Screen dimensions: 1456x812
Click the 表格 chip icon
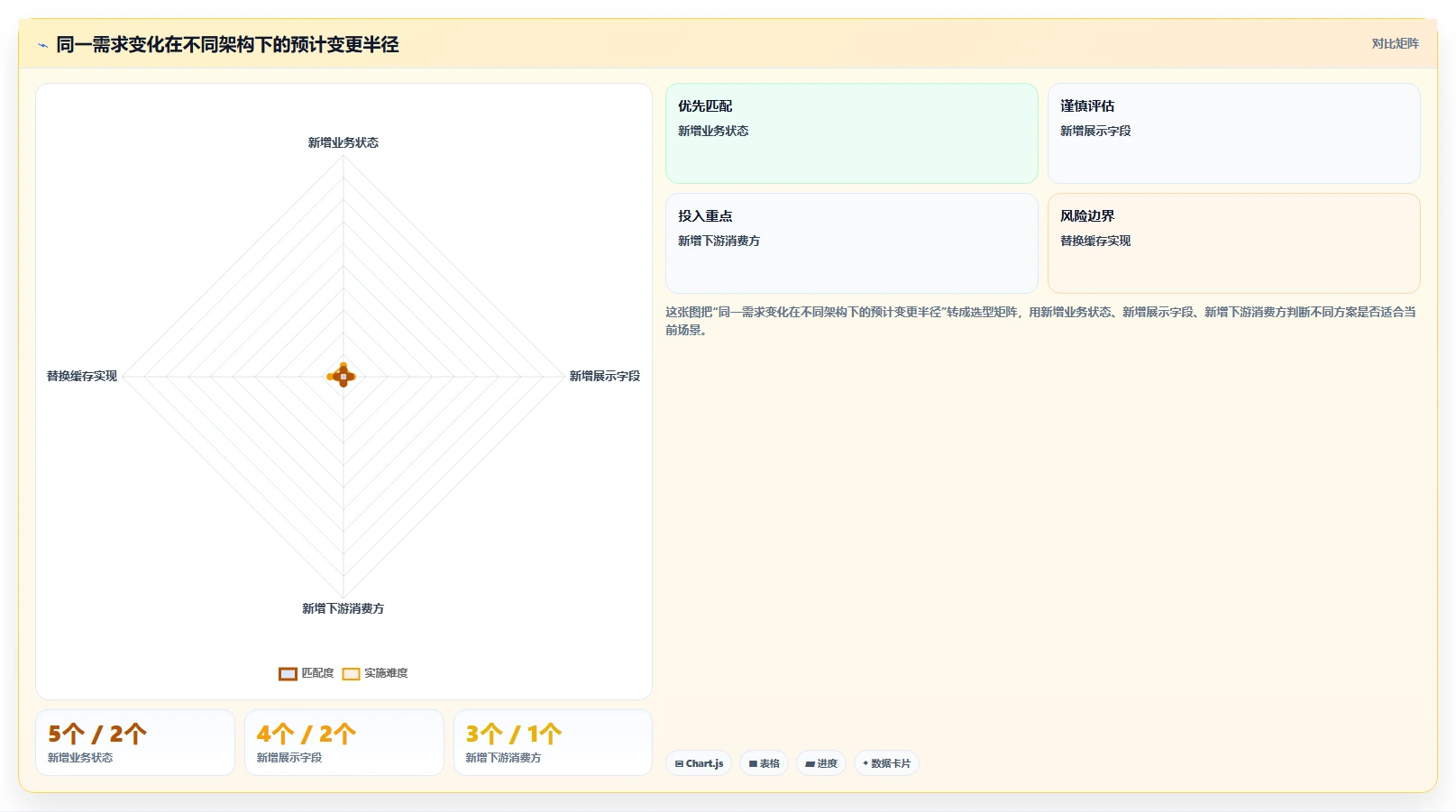tap(753, 763)
